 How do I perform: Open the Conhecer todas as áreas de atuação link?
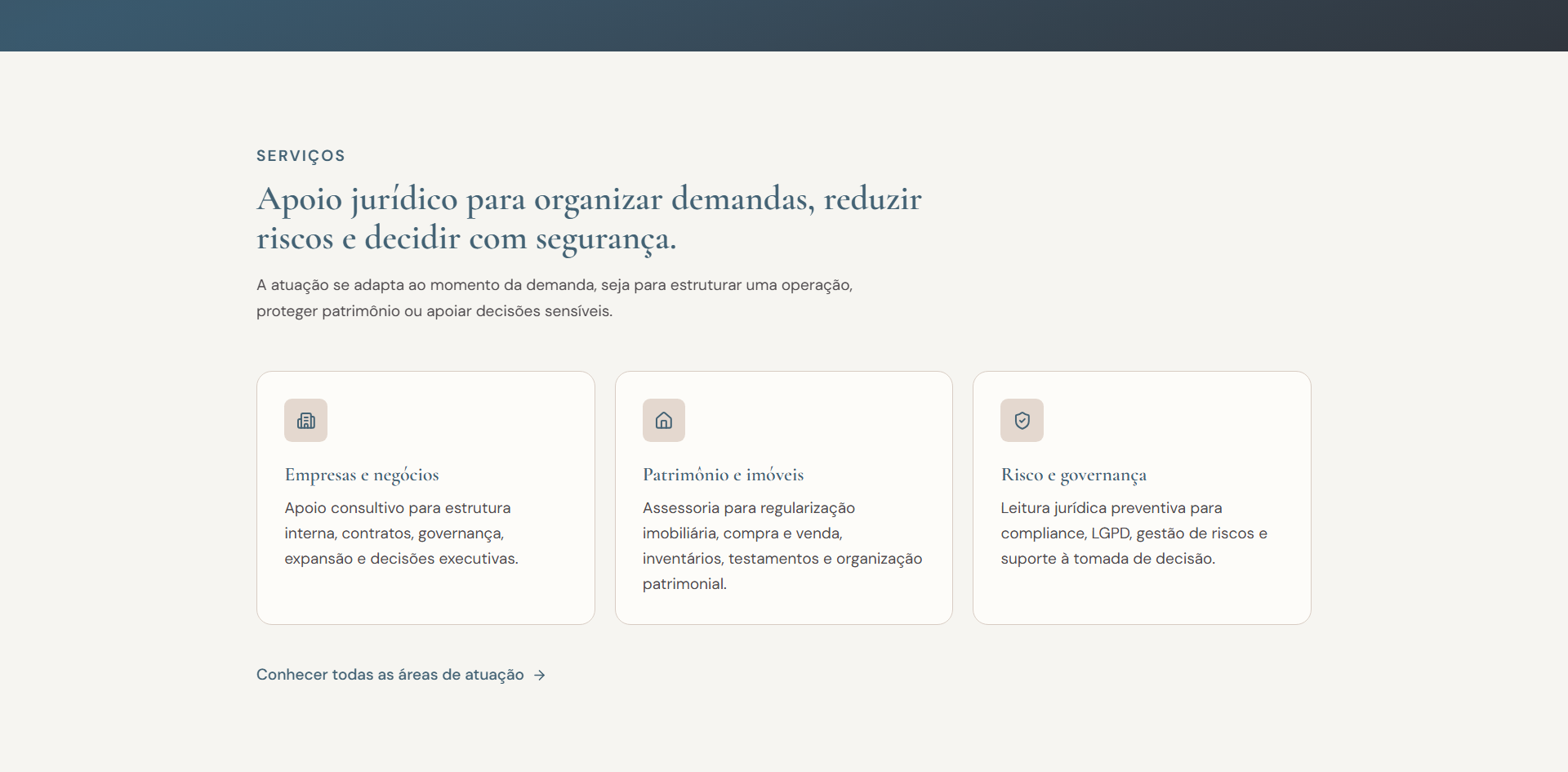[x=401, y=675]
